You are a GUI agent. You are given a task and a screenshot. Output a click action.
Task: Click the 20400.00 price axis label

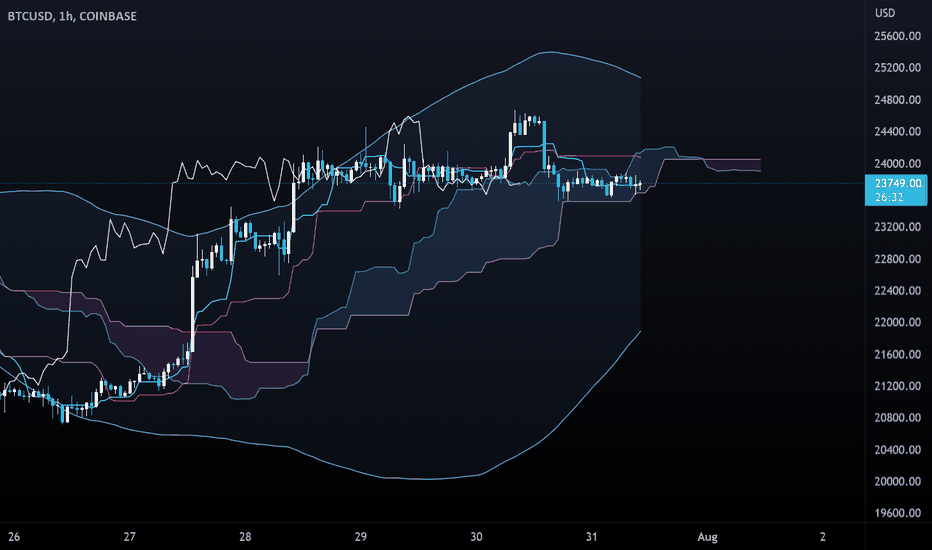click(x=898, y=450)
